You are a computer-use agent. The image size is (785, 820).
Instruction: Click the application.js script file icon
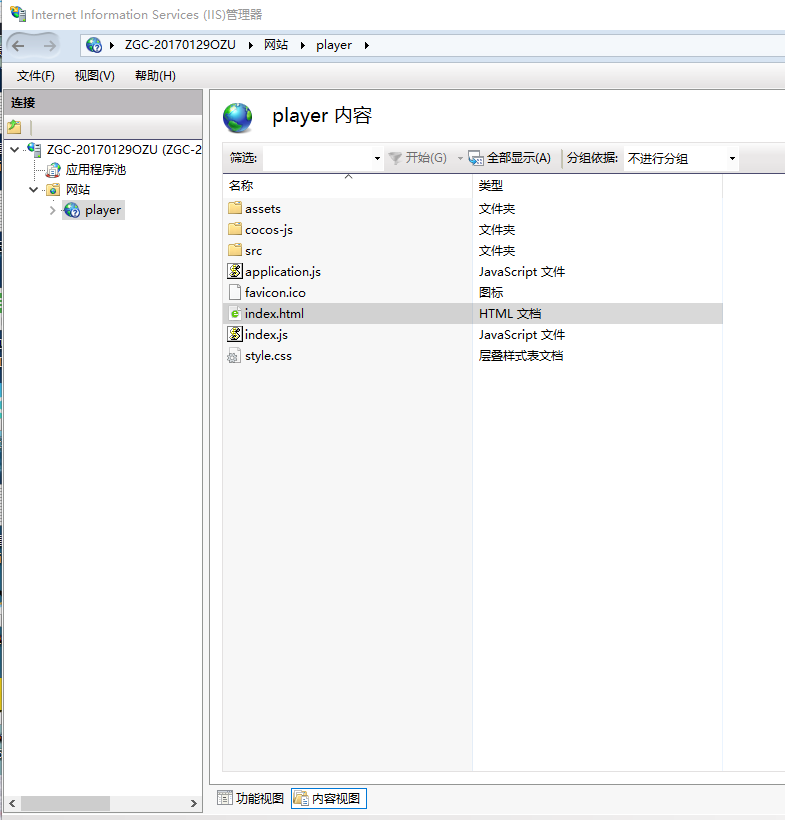point(235,271)
